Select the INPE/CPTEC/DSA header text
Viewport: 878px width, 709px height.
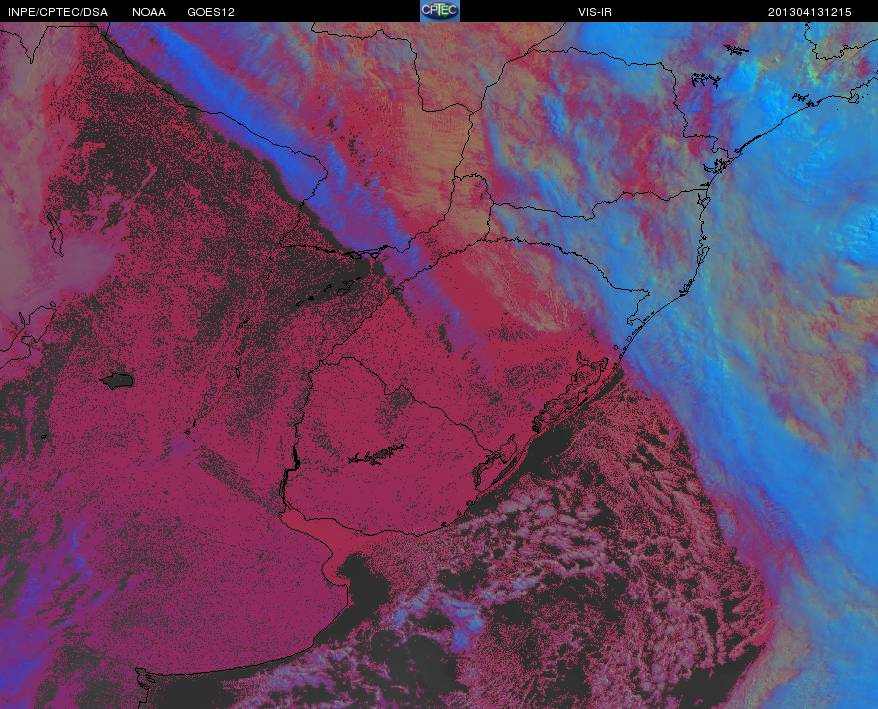click(x=58, y=12)
